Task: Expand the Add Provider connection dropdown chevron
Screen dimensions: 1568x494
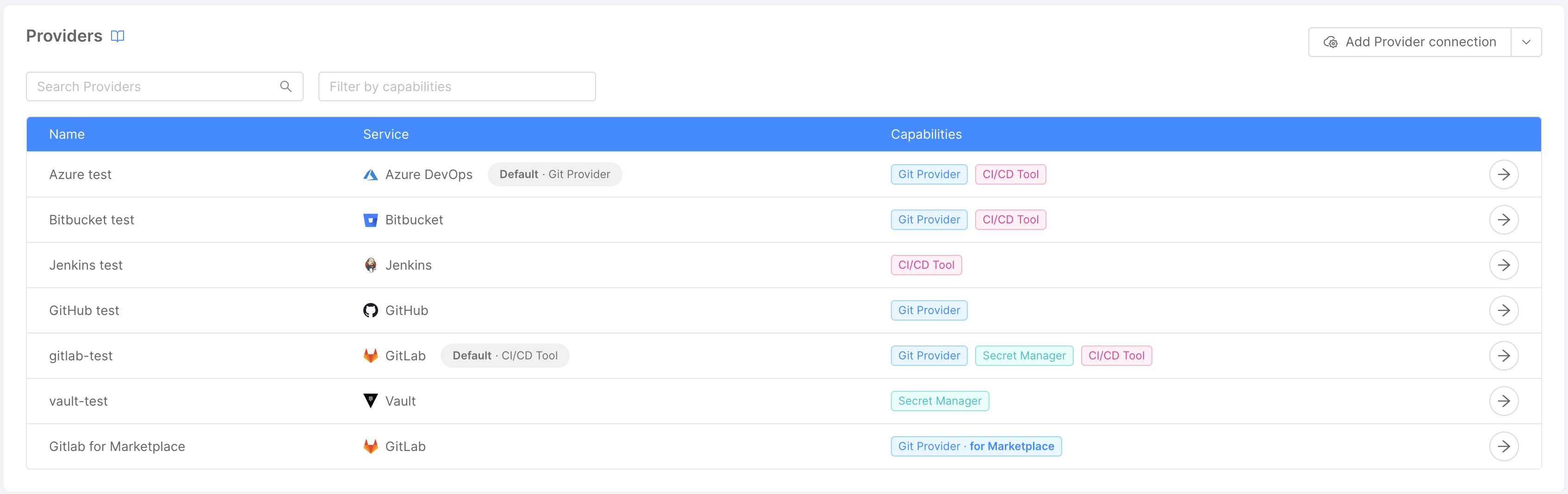Action: pyautogui.click(x=1527, y=42)
